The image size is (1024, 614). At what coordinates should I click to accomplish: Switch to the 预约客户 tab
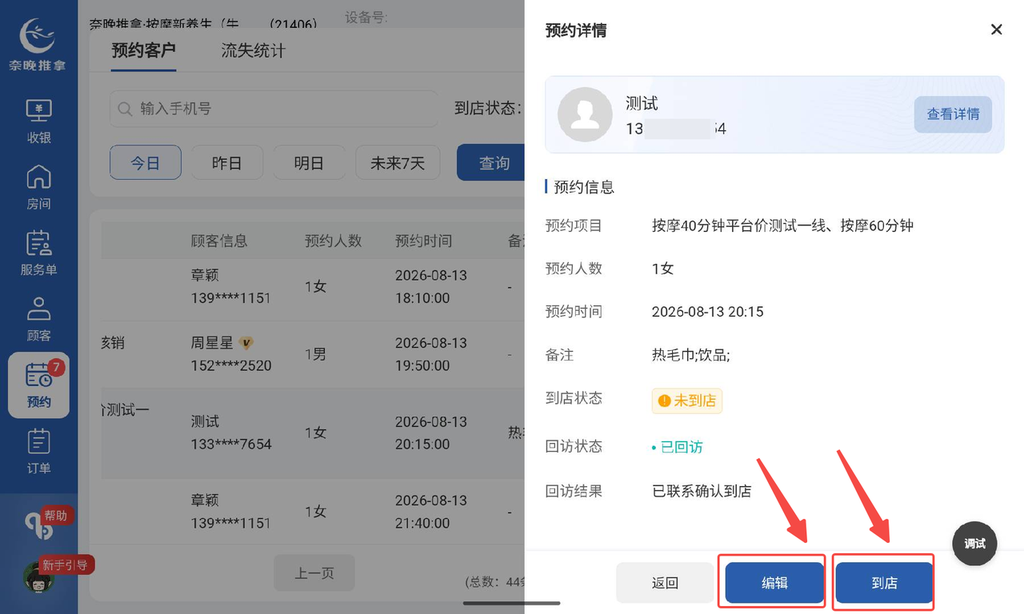click(x=143, y=50)
